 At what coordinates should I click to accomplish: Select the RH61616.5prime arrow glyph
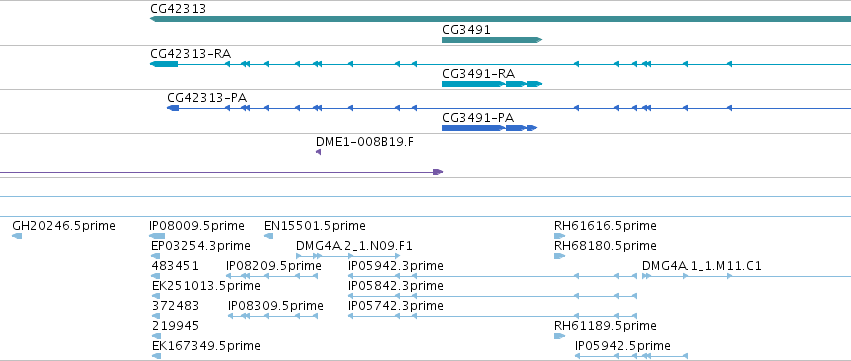pos(560,236)
